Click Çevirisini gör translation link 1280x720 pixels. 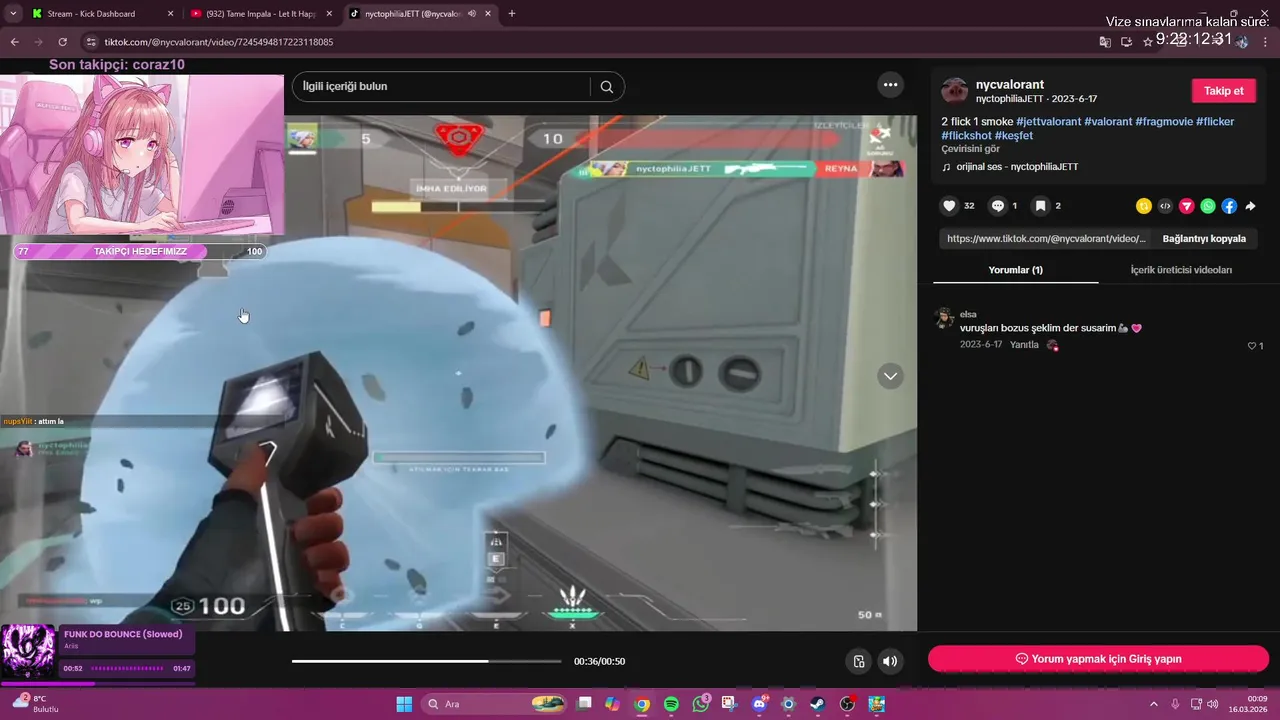970,149
